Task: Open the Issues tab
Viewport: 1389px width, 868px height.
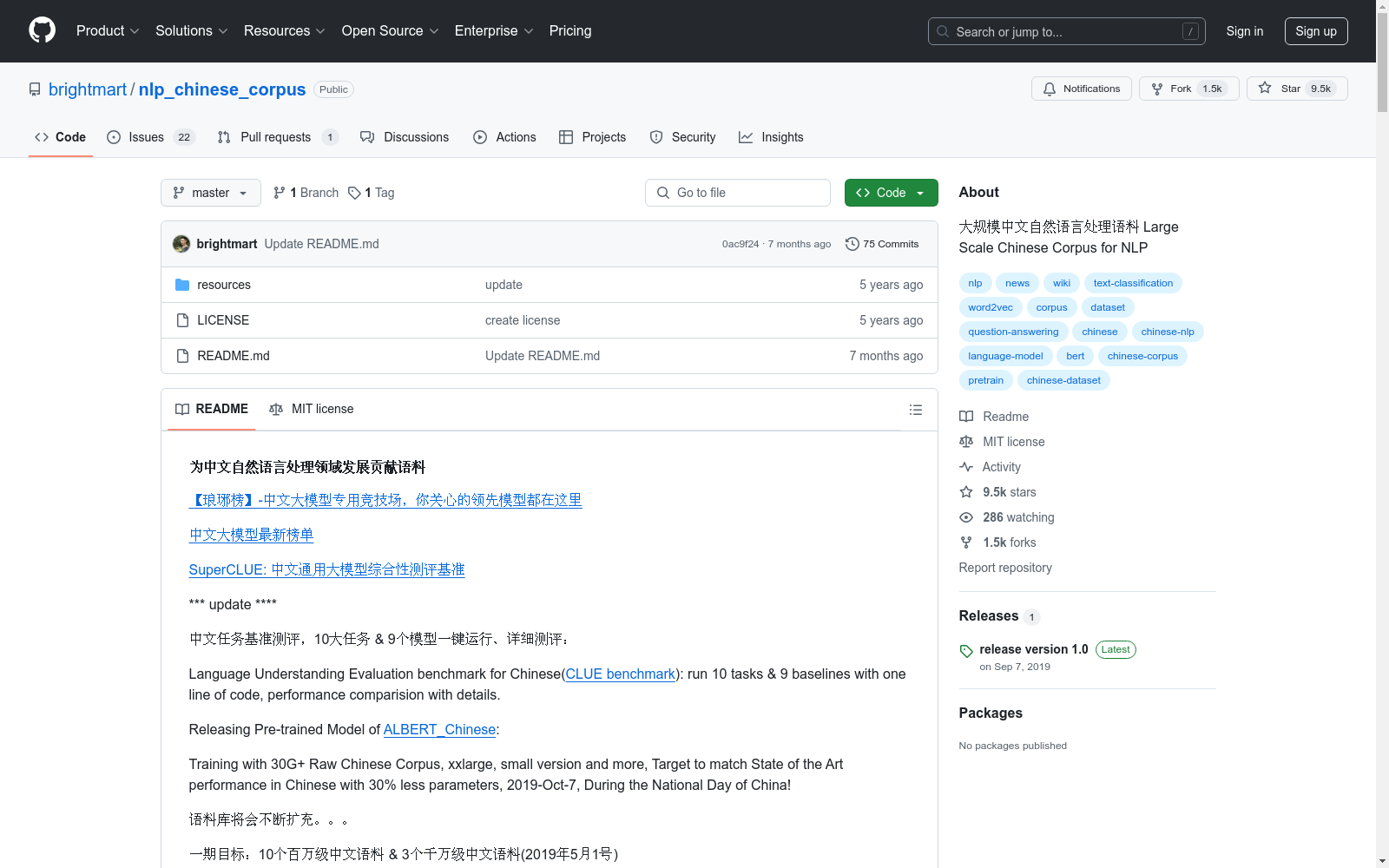Action: 151,137
